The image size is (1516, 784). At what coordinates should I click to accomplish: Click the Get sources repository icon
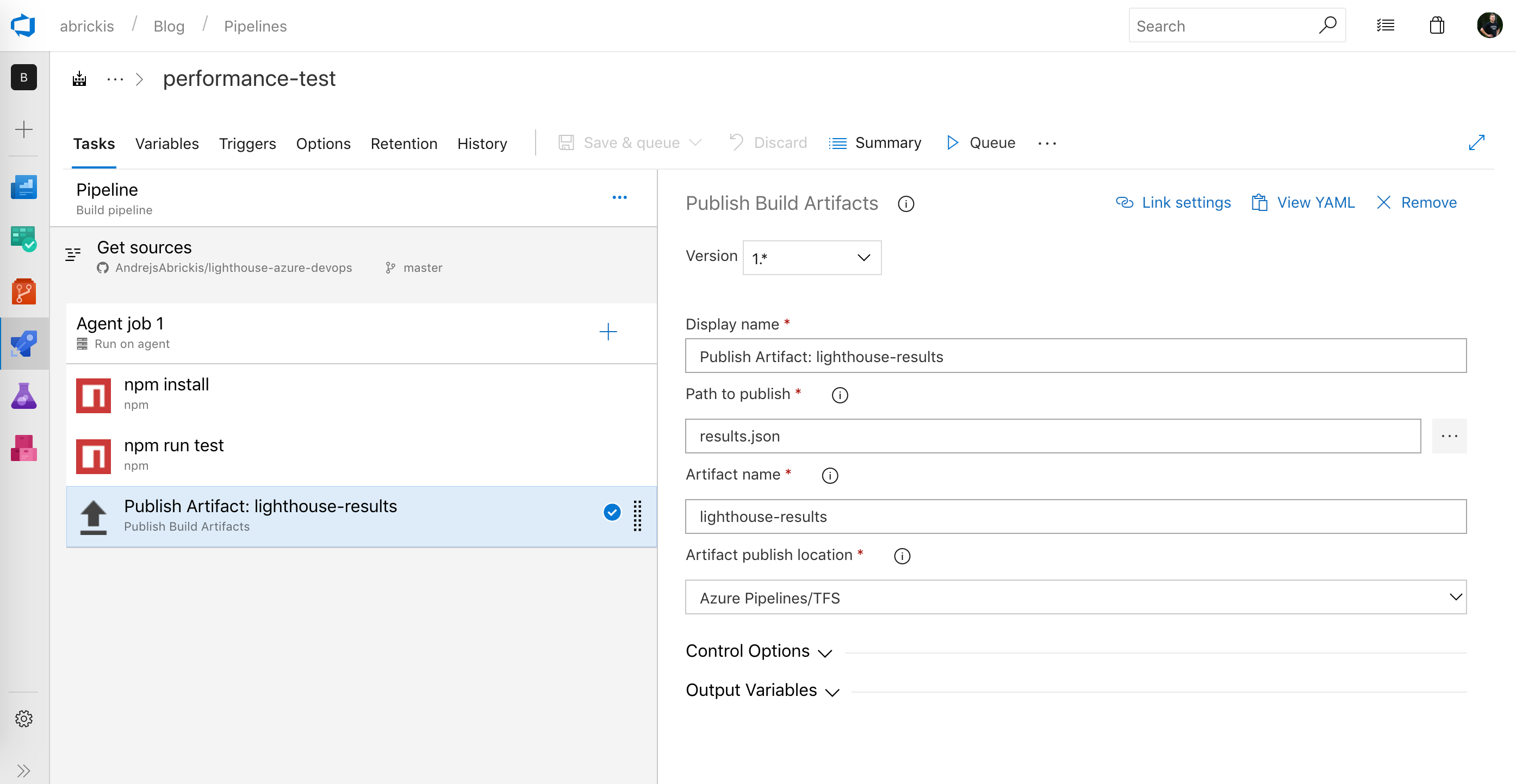click(x=103, y=268)
